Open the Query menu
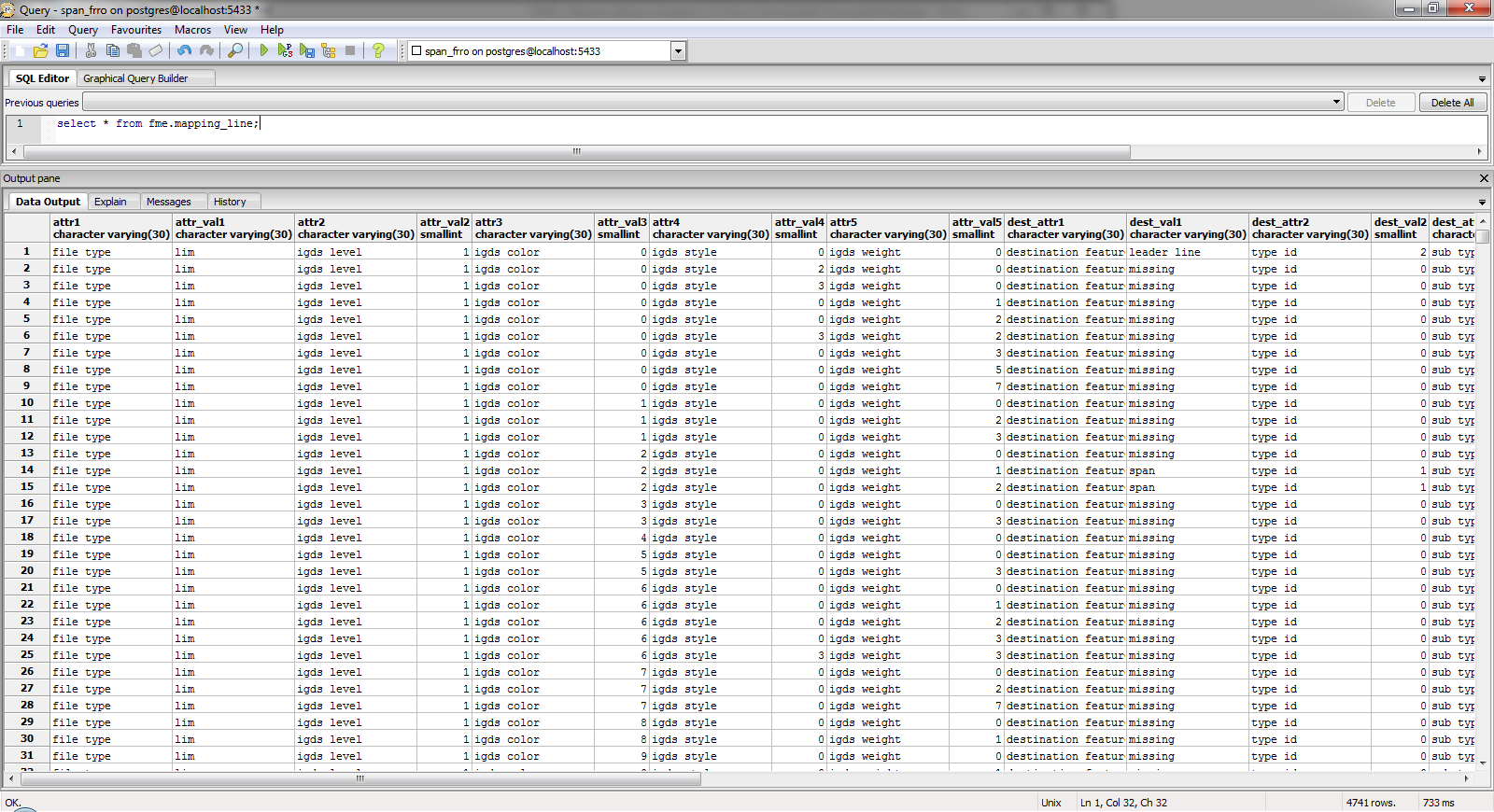This screenshot has width=1494, height=812. tap(83, 30)
